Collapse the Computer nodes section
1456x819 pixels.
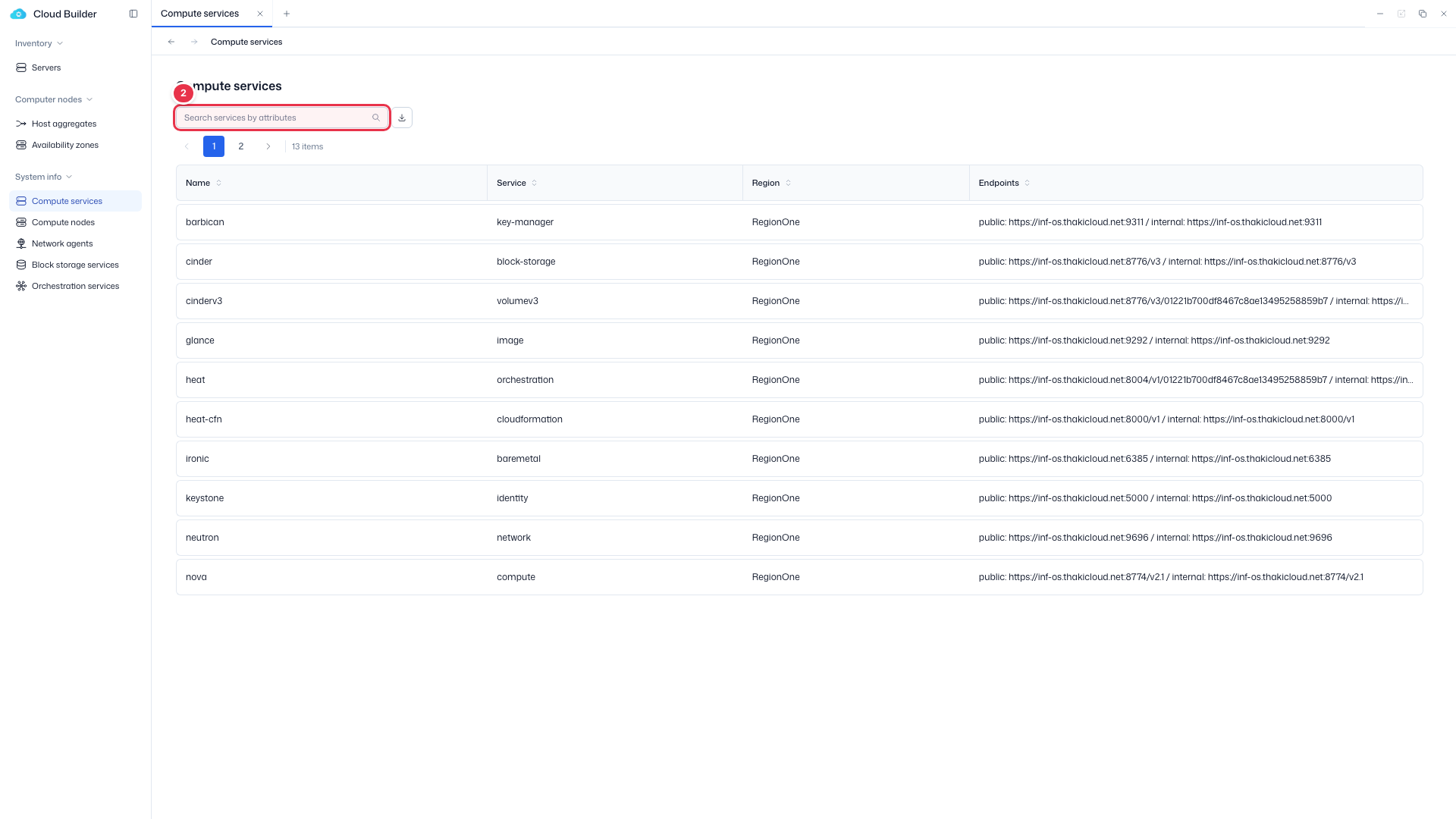coord(54,99)
